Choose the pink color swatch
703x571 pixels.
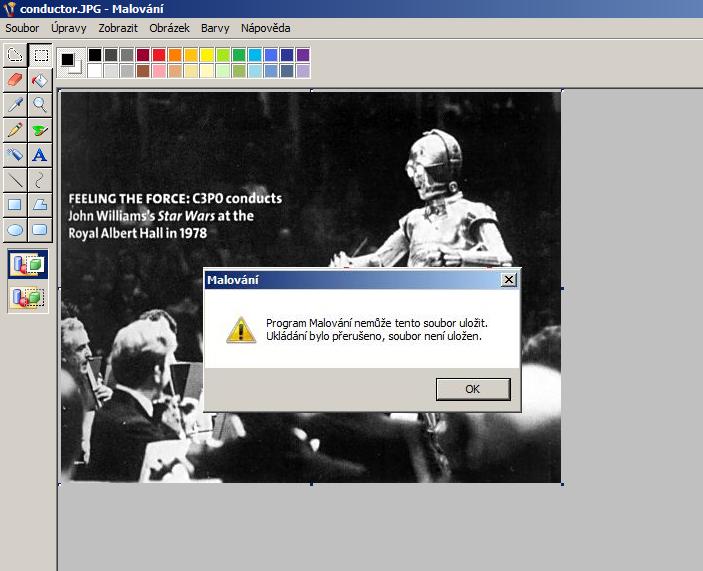159,70
